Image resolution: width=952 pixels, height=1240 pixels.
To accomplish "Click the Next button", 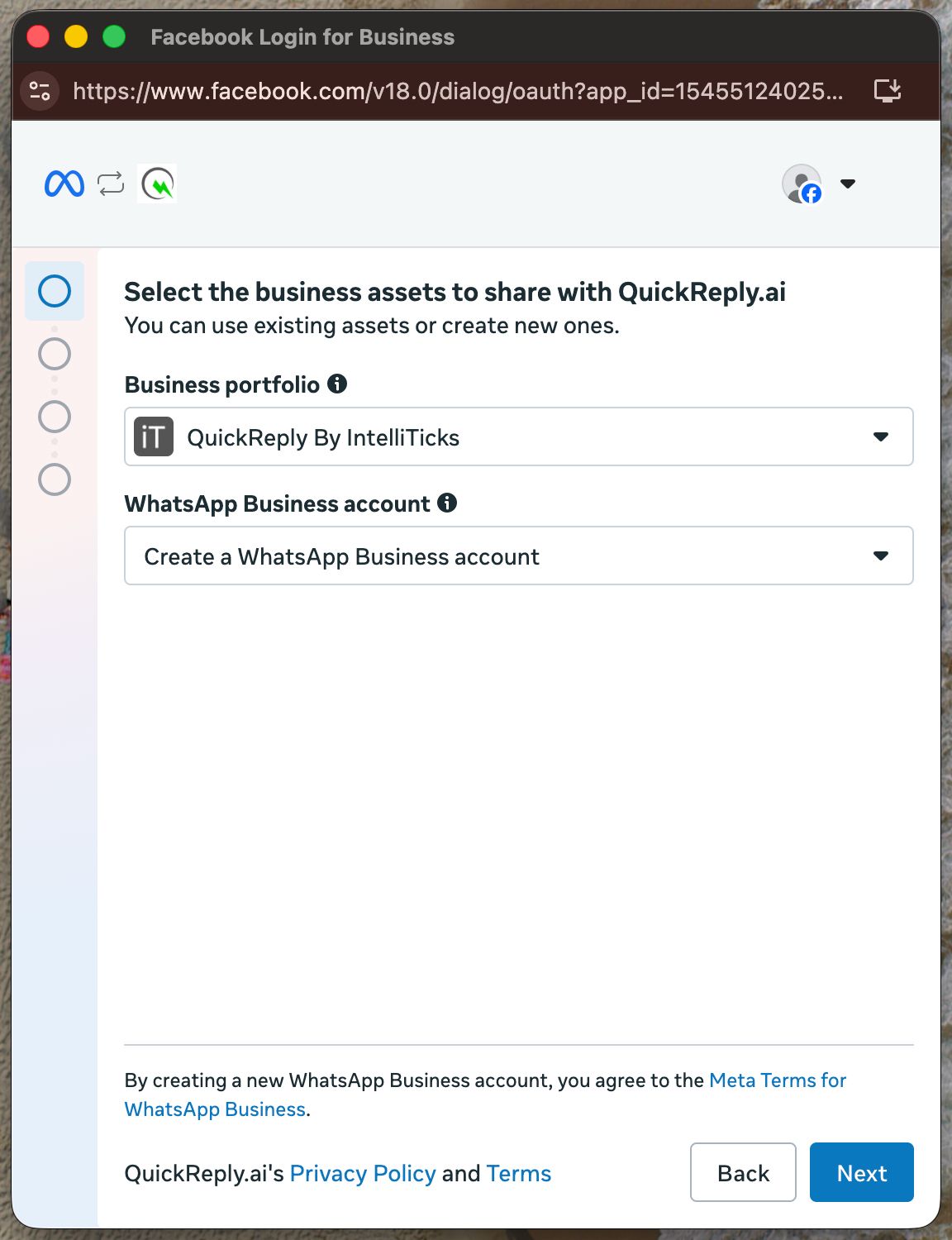I will coord(861,1172).
